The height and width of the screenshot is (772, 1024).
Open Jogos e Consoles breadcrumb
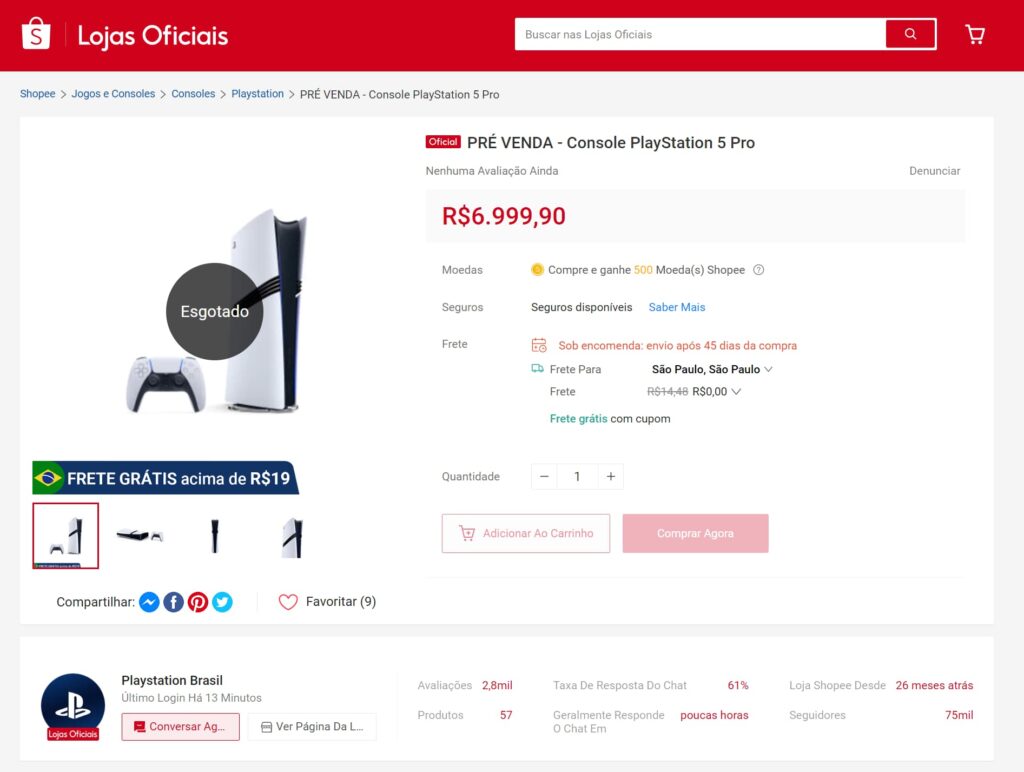[113, 93]
